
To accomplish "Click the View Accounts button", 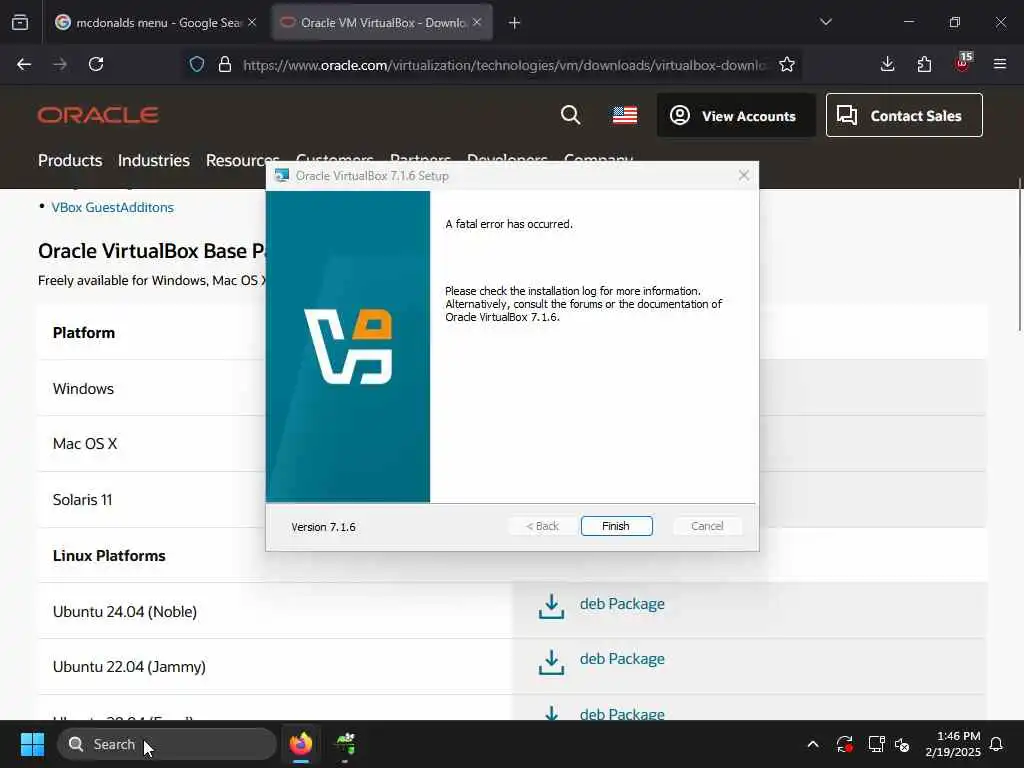I will tap(736, 116).
